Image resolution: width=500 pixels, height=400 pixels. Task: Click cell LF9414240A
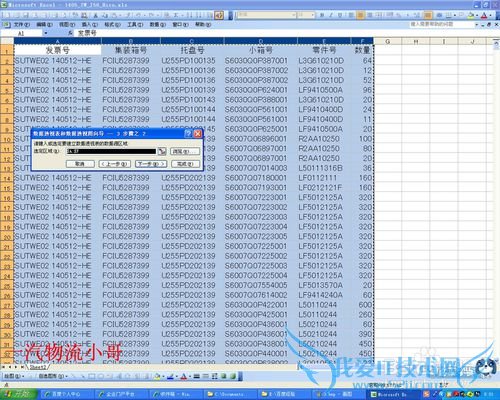(324, 295)
